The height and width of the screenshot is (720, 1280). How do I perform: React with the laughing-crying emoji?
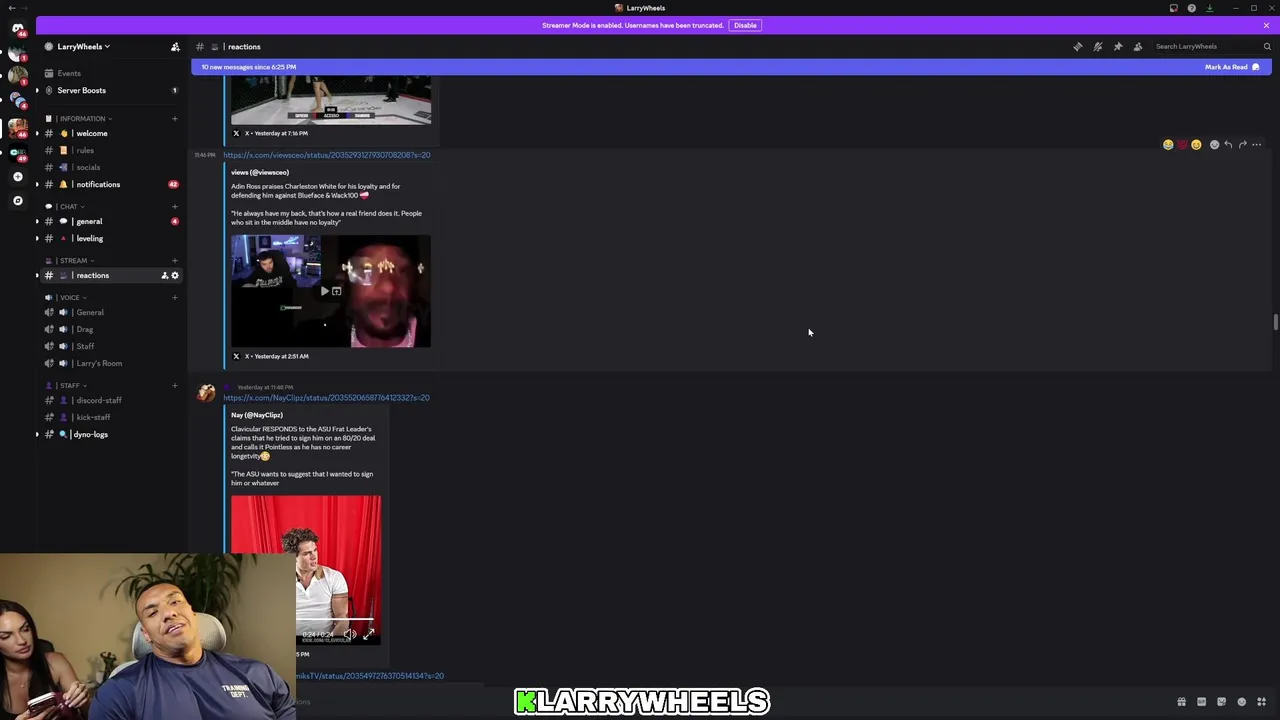coord(1168,145)
